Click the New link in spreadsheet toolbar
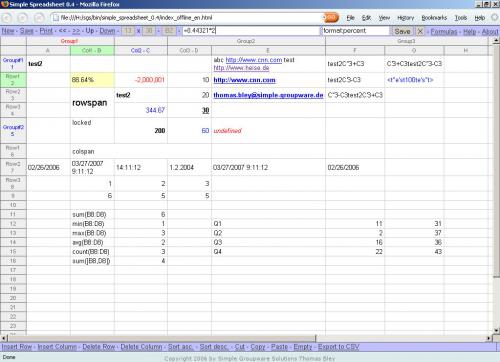The height and width of the screenshot is (362, 500). pyautogui.click(x=8, y=31)
